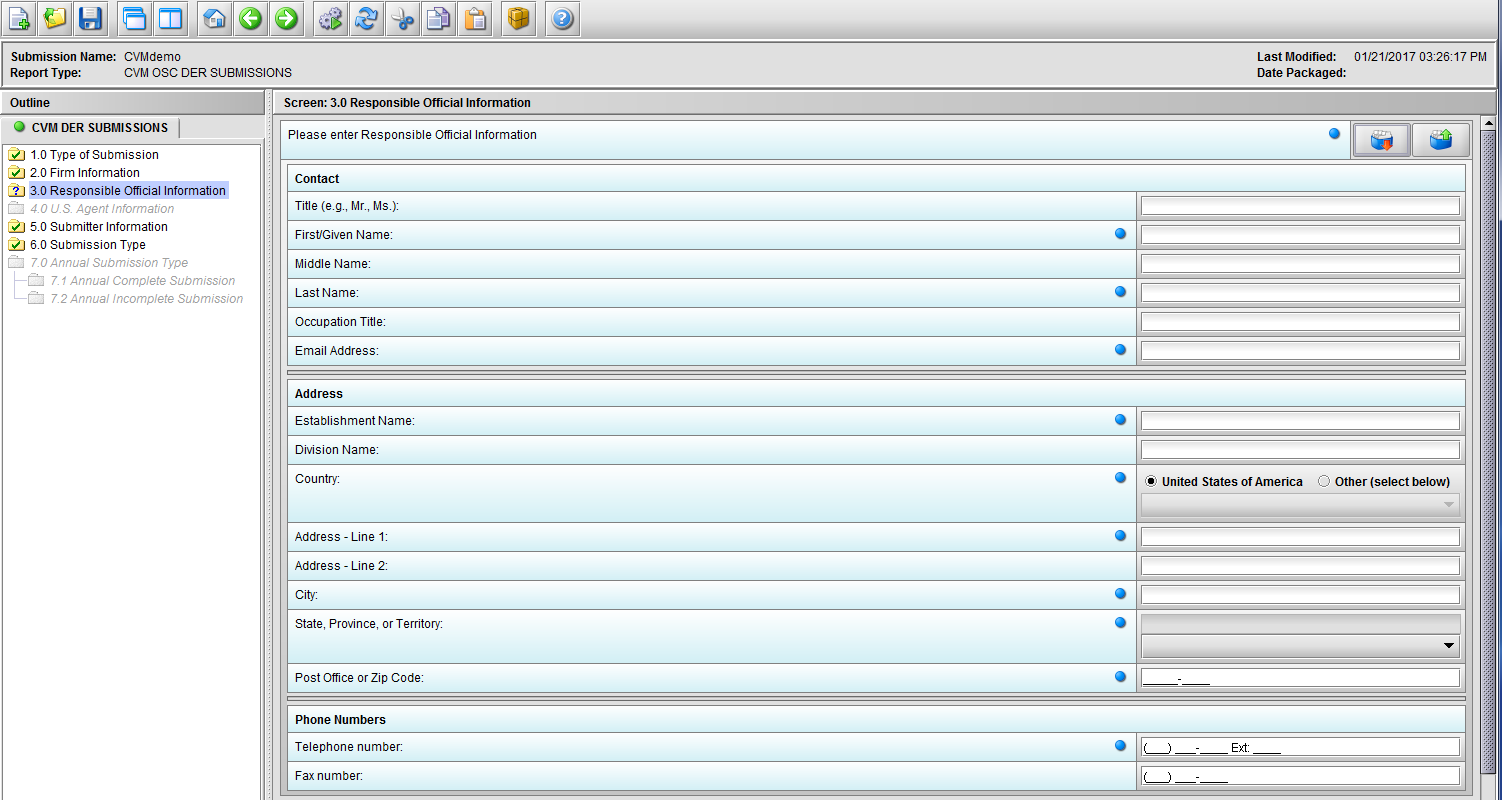
Task: Open 1.0 Type of Submission in outline
Action: pos(94,154)
